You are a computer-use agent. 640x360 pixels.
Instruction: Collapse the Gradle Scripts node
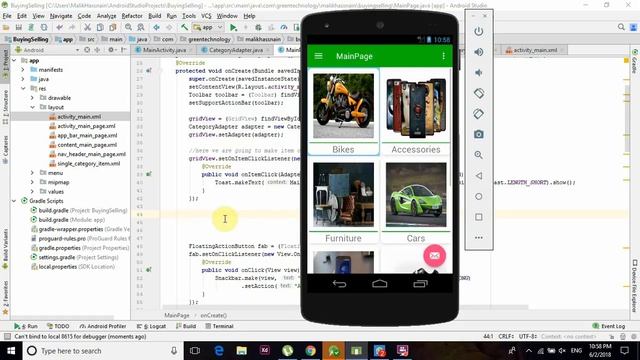pyautogui.click(x=15, y=201)
